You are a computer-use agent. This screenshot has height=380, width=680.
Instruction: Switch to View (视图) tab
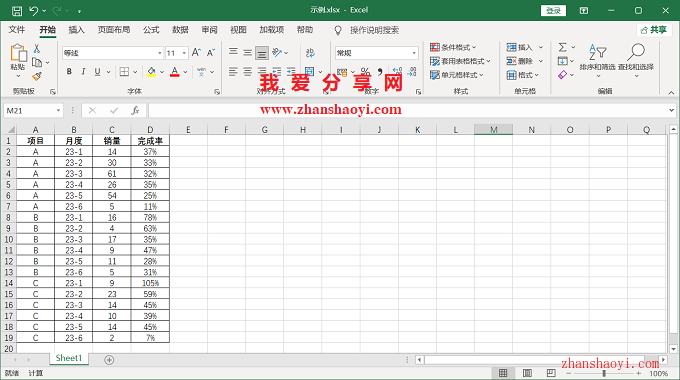(238, 29)
